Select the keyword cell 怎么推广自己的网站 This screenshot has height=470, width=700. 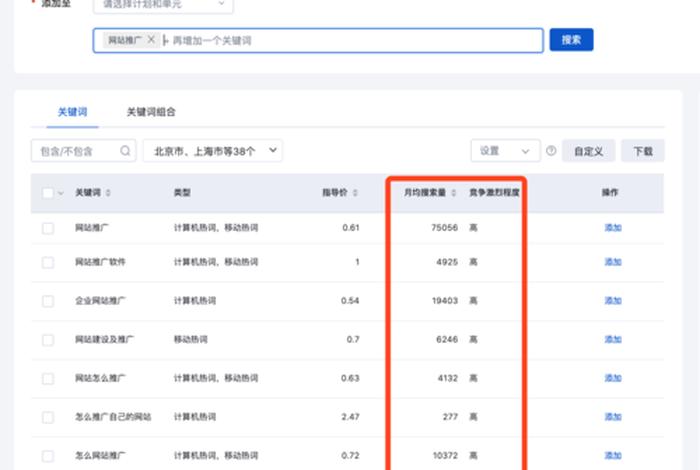[113, 416]
